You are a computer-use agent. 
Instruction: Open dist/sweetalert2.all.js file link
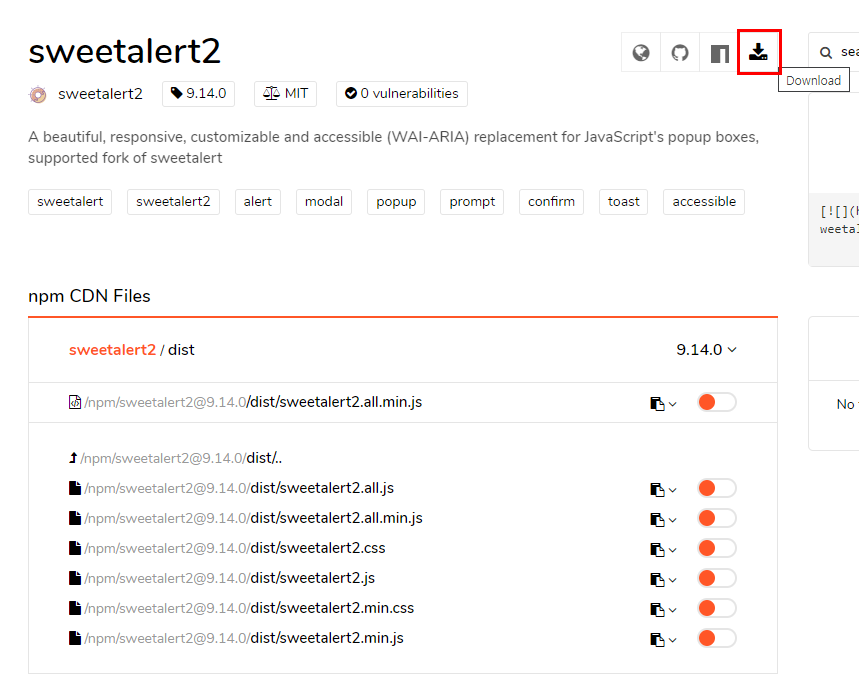pos(239,488)
